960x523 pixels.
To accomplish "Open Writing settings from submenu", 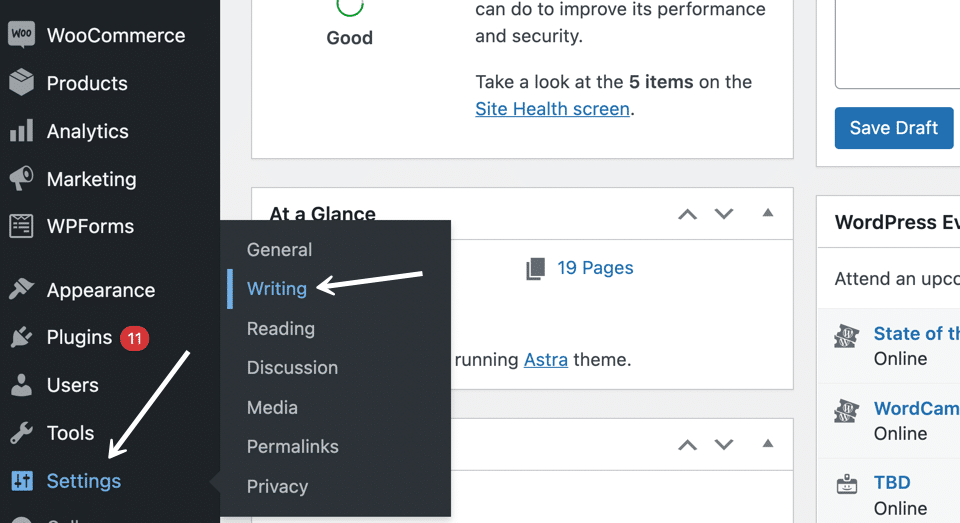I will pyautogui.click(x=277, y=289).
